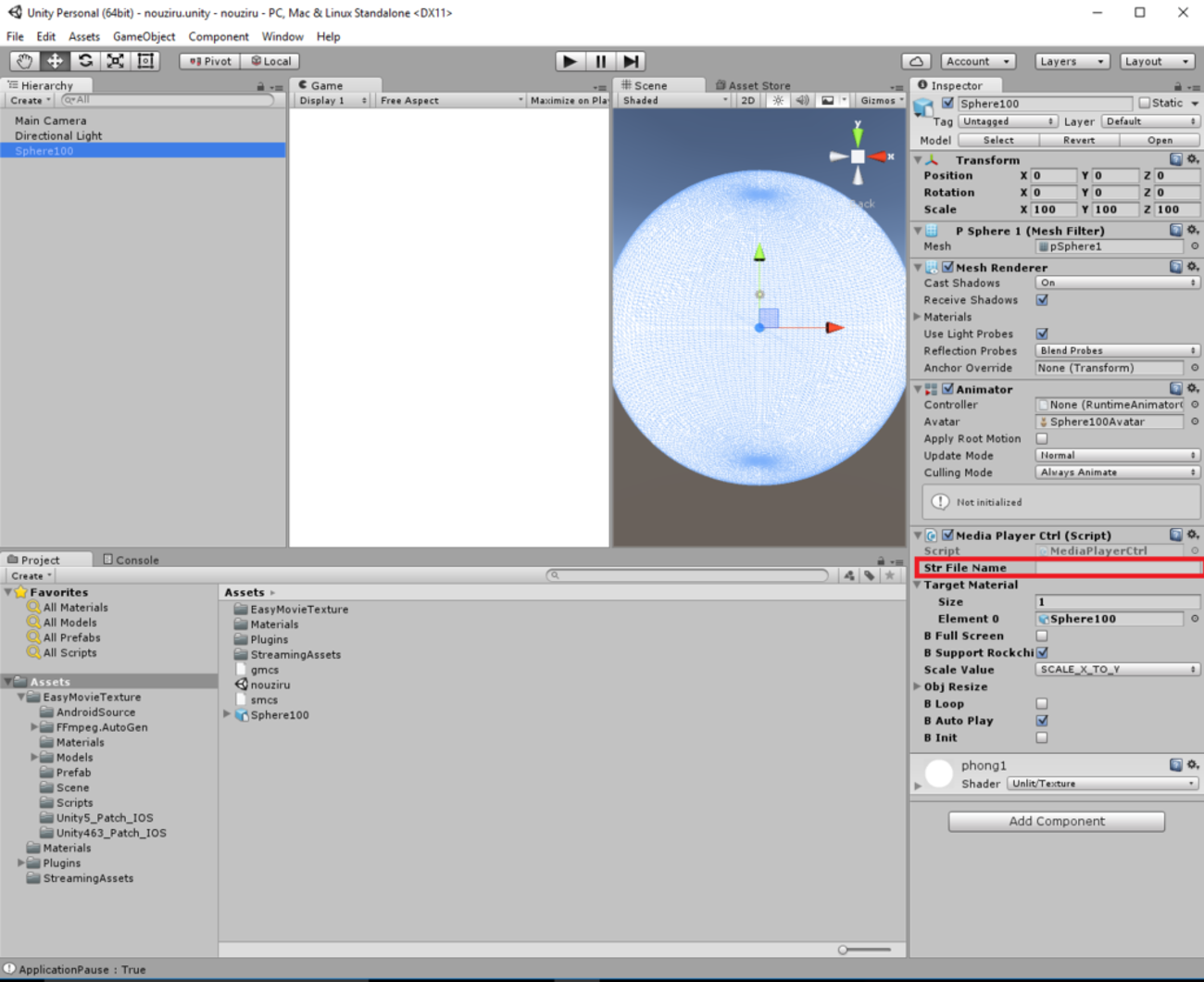Open the cloud services icon
The width and height of the screenshot is (1204, 982).
tap(916, 61)
